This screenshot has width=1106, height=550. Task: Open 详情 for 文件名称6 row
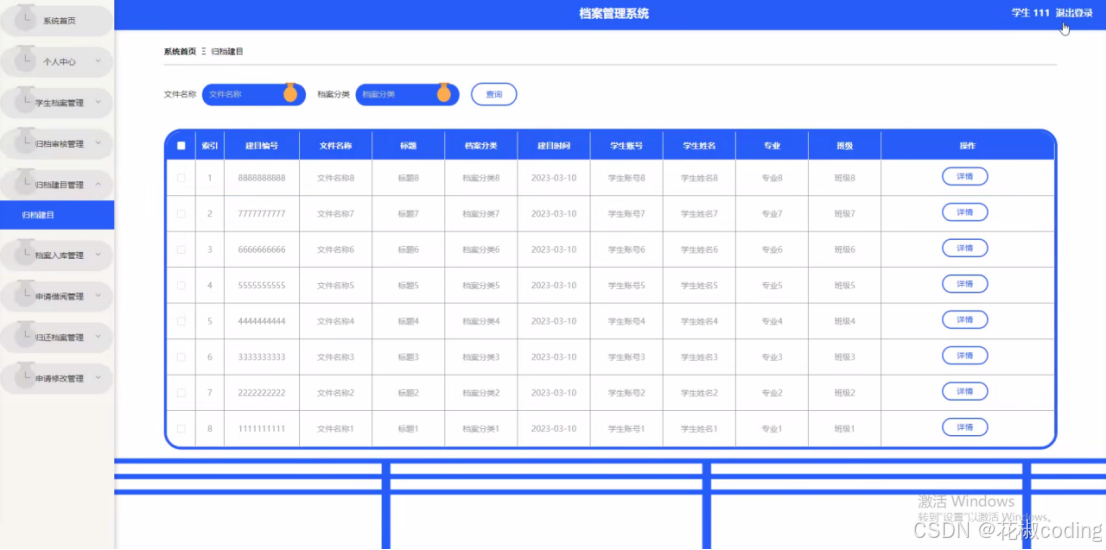pos(965,248)
